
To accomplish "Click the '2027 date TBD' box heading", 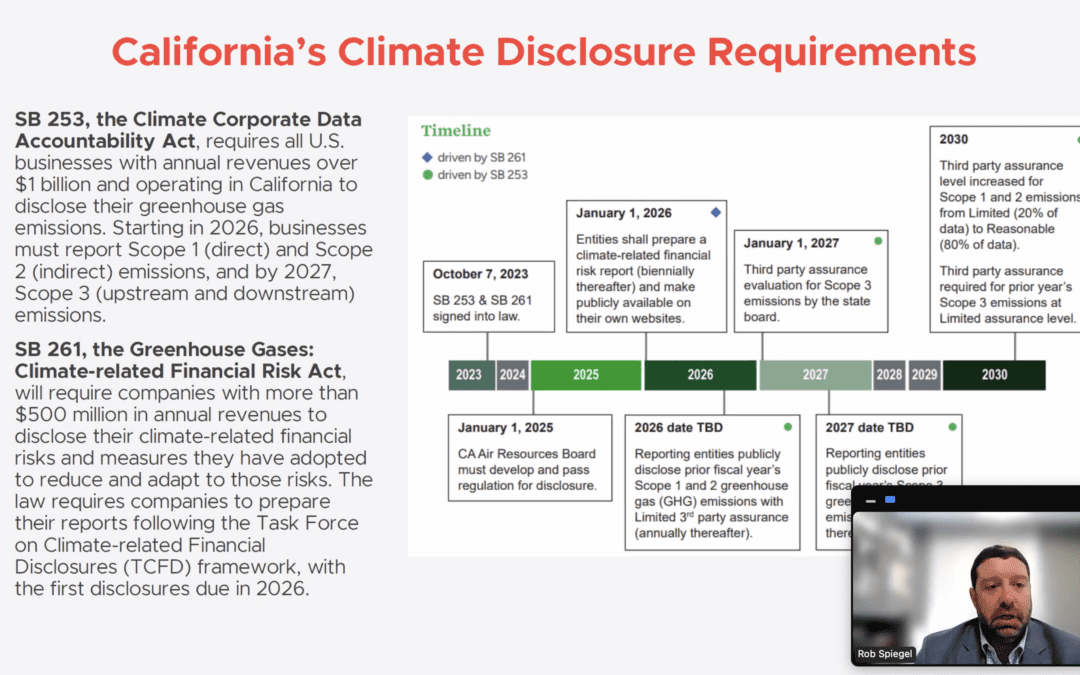I will tap(869, 427).
